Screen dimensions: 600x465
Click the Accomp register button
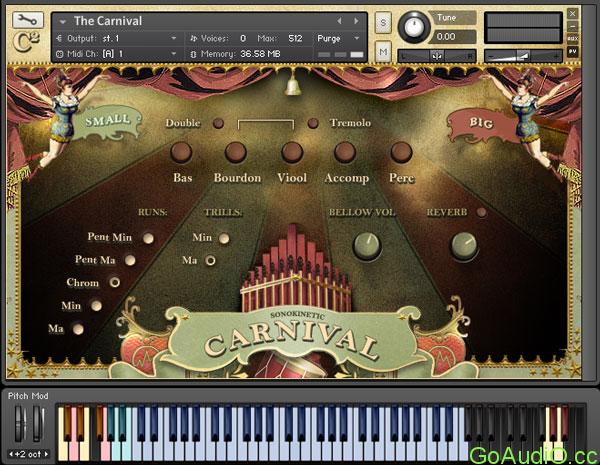point(345,152)
